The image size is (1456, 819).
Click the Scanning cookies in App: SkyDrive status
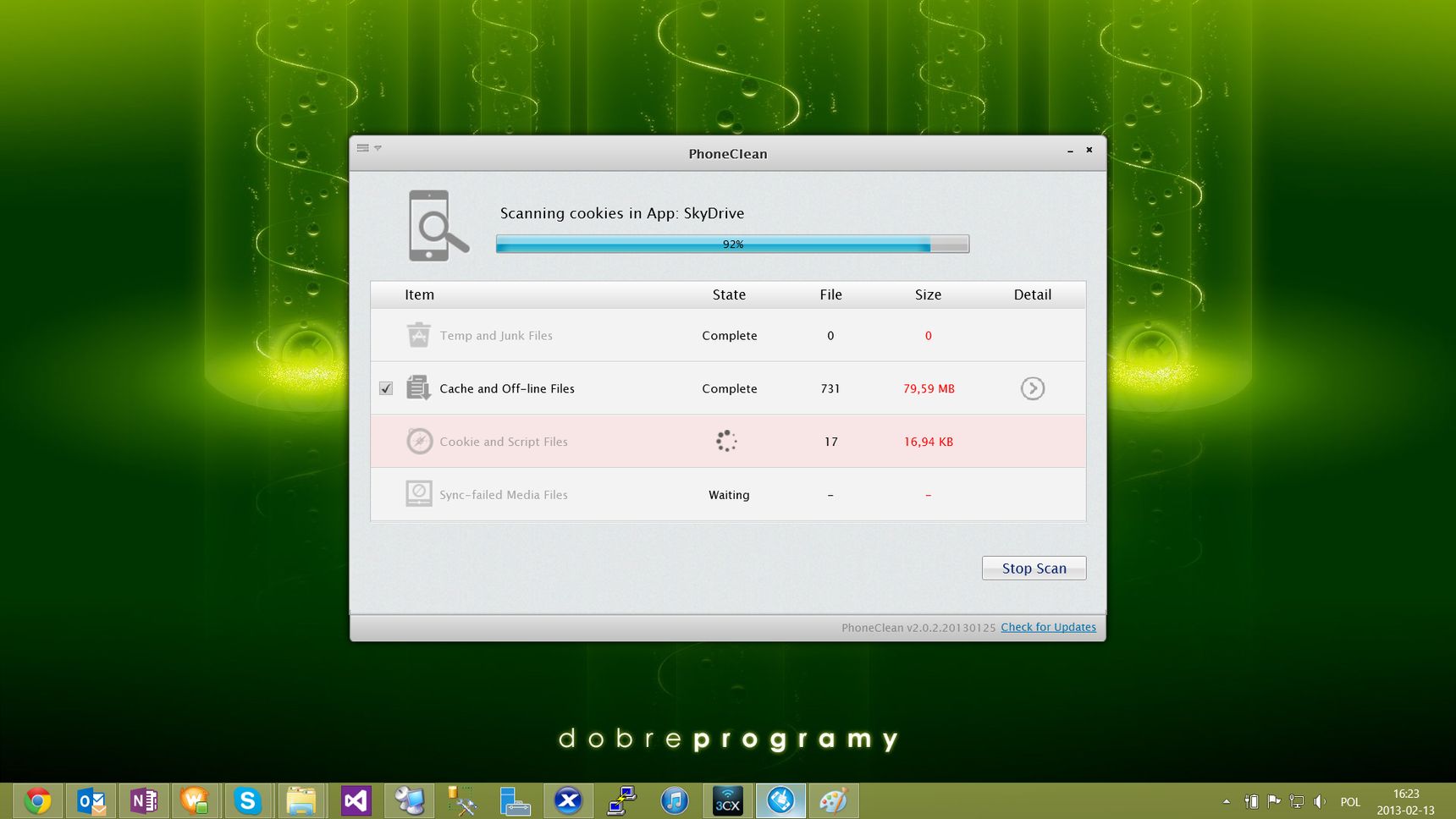(x=622, y=213)
